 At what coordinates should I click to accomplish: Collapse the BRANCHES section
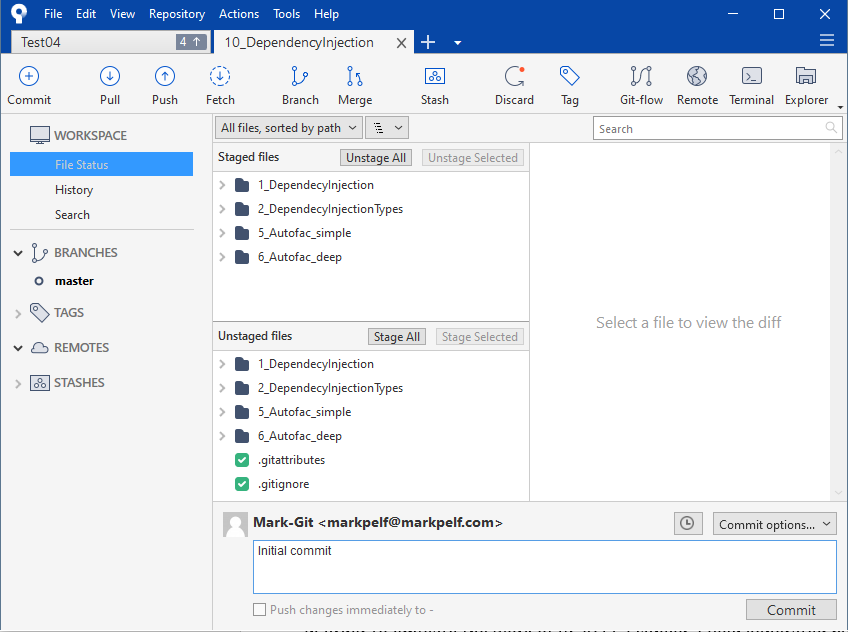click(x=18, y=253)
